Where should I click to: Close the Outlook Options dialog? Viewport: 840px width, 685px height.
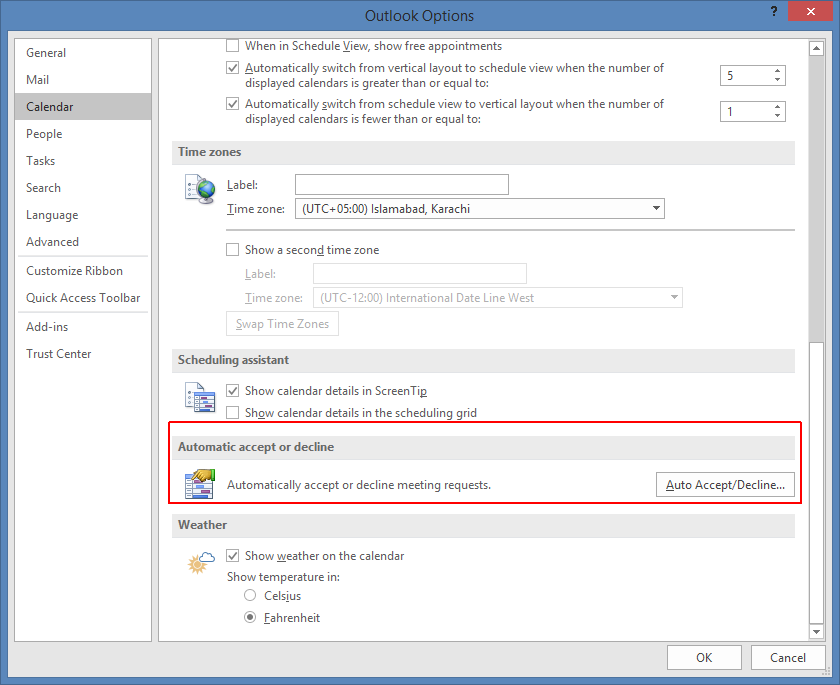pyautogui.click(x=811, y=11)
